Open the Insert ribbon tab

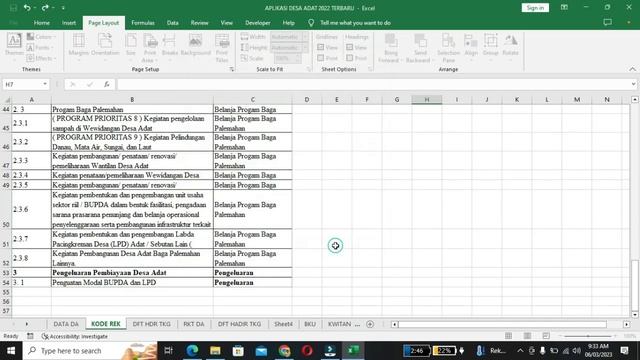click(x=69, y=23)
